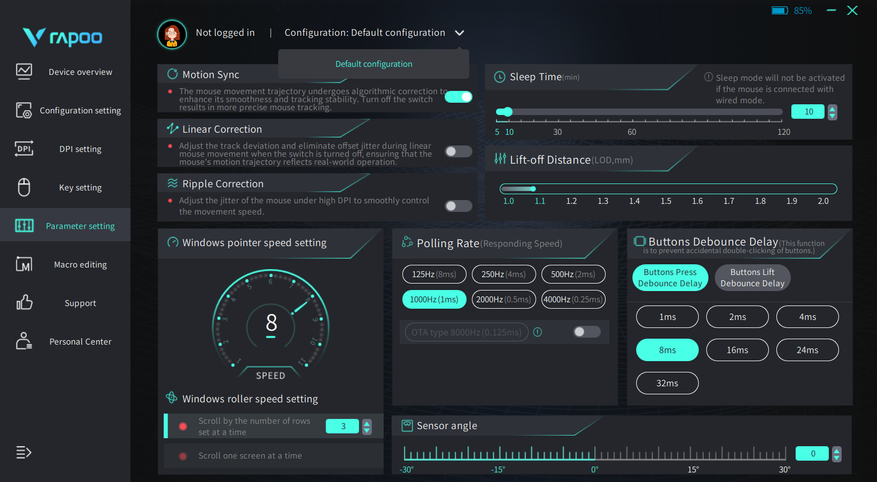Click the Motion Sync header icon
This screenshot has width=877, height=482.
[x=172, y=74]
